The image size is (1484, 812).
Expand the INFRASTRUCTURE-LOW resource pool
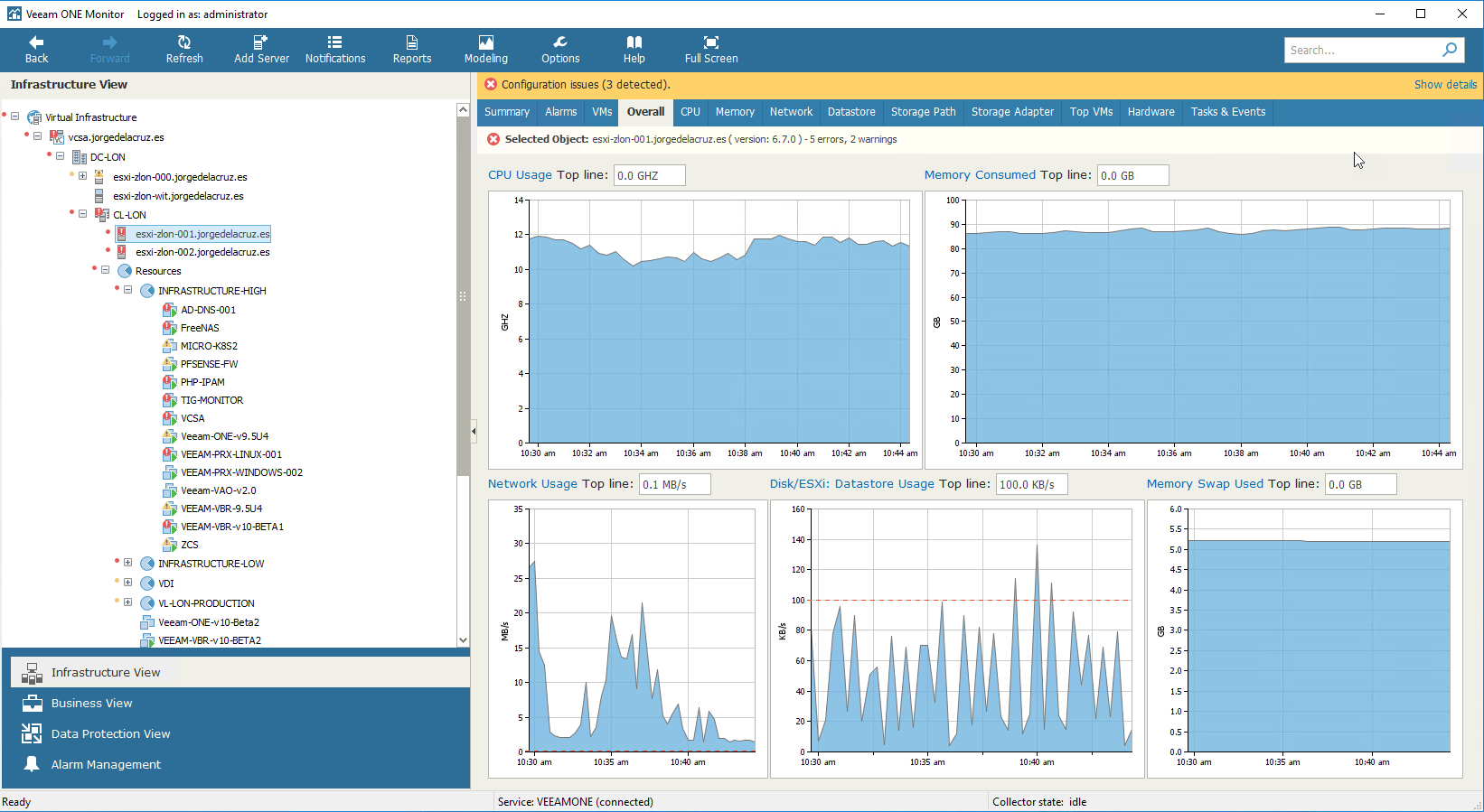[127, 563]
